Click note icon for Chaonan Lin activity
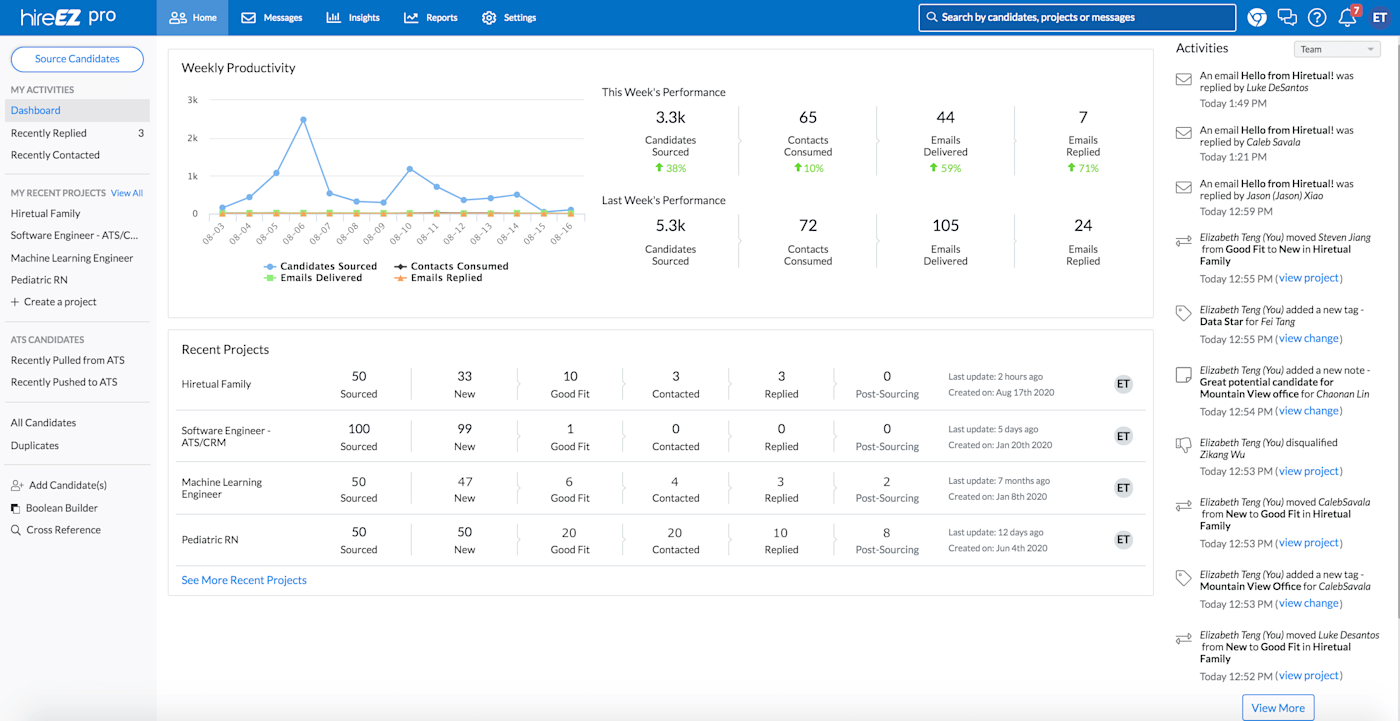Viewport: 1400px width, 721px height. [x=1184, y=374]
